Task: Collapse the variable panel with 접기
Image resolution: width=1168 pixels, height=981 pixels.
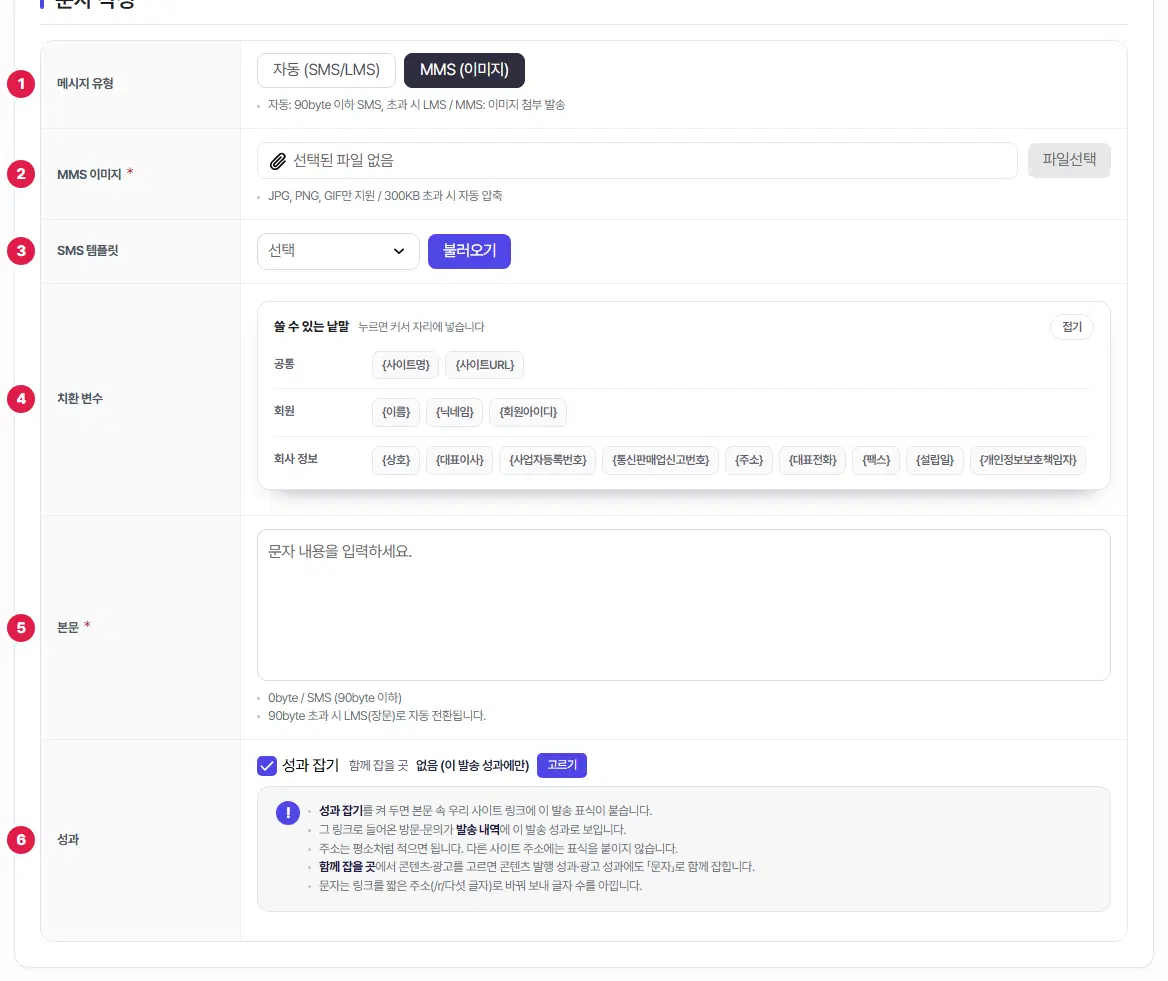Action: (x=1072, y=327)
